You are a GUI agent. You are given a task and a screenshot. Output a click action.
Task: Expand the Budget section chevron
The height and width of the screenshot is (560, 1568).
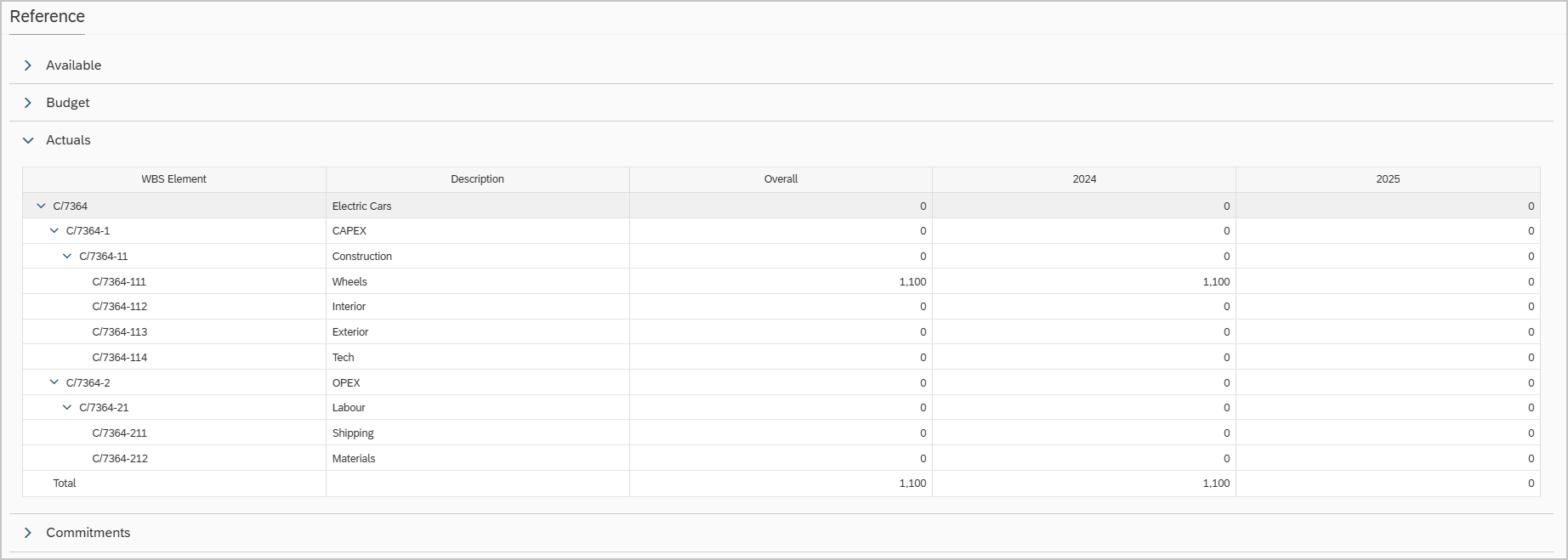28,103
